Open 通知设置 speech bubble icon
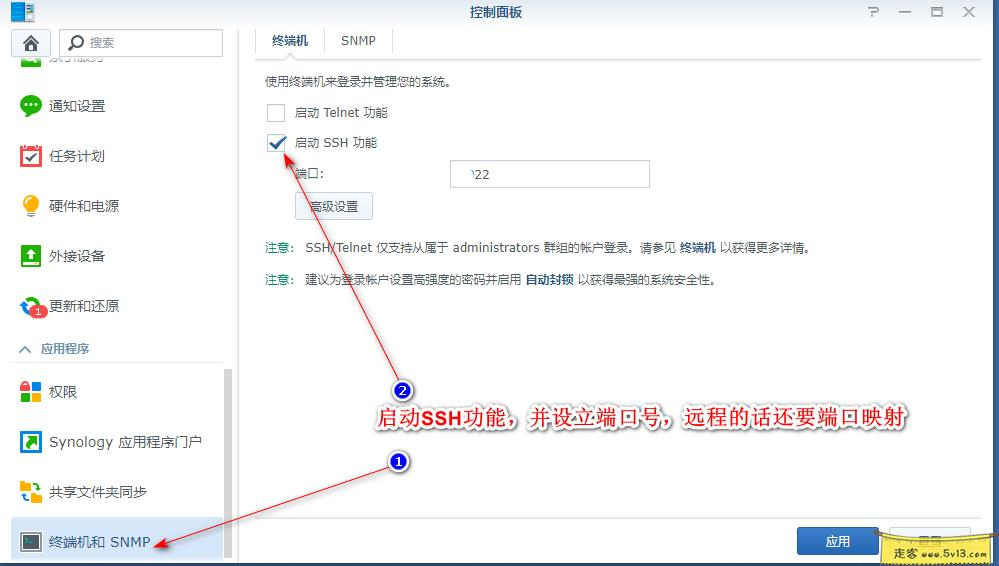Screen dimensions: 999x566 click(x=31, y=106)
